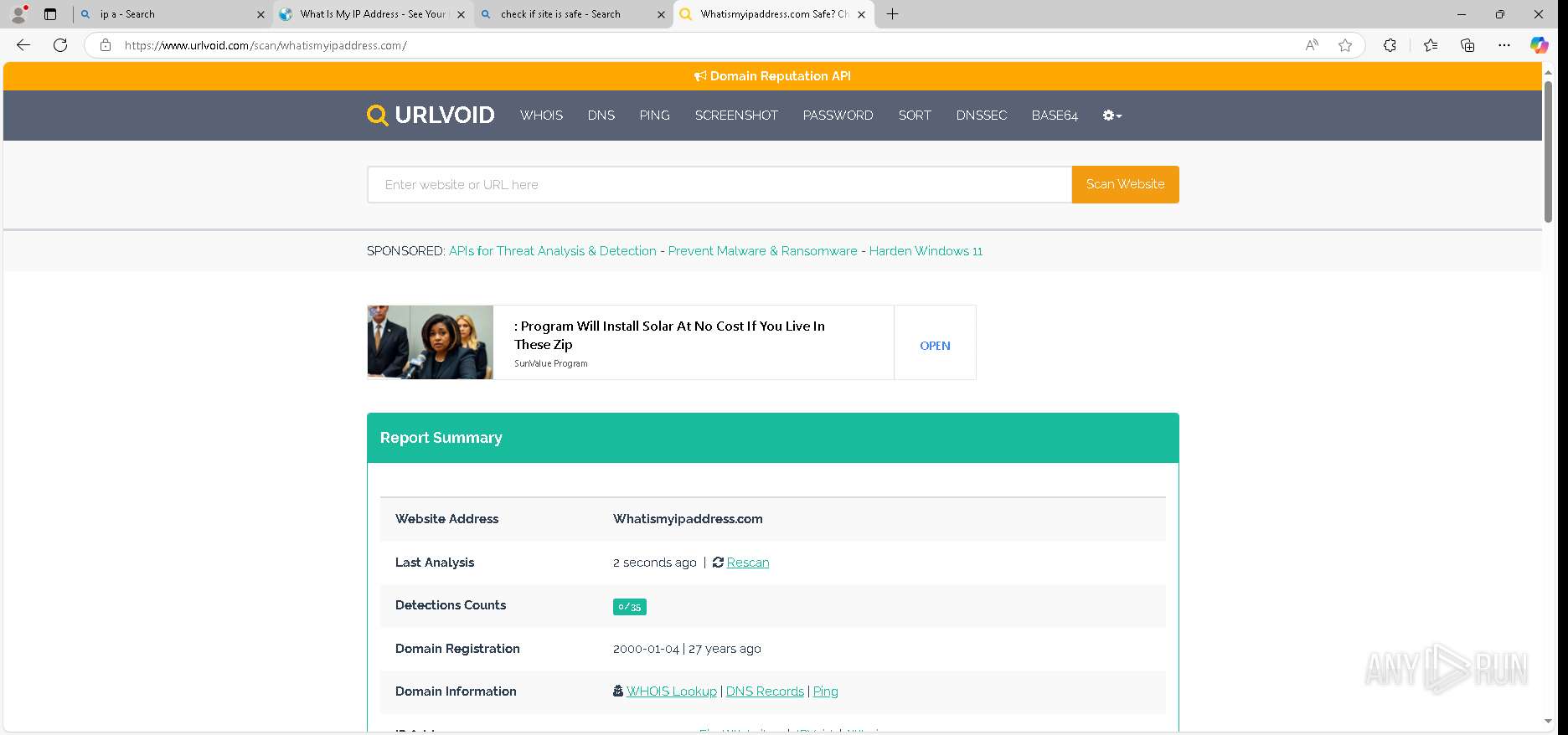Open BASE64 menu item
Viewport: 1568px width, 735px height.
pos(1055,116)
